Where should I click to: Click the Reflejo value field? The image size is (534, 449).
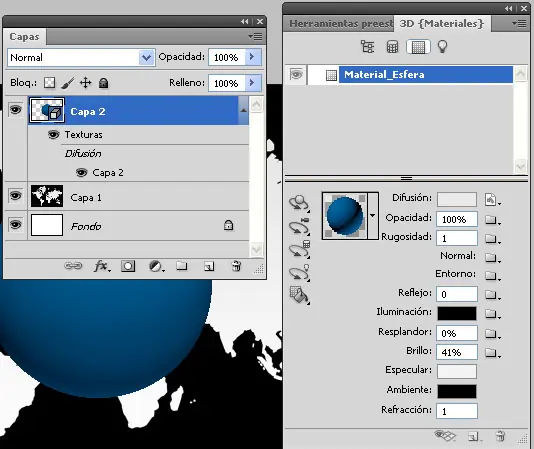coord(457,294)
